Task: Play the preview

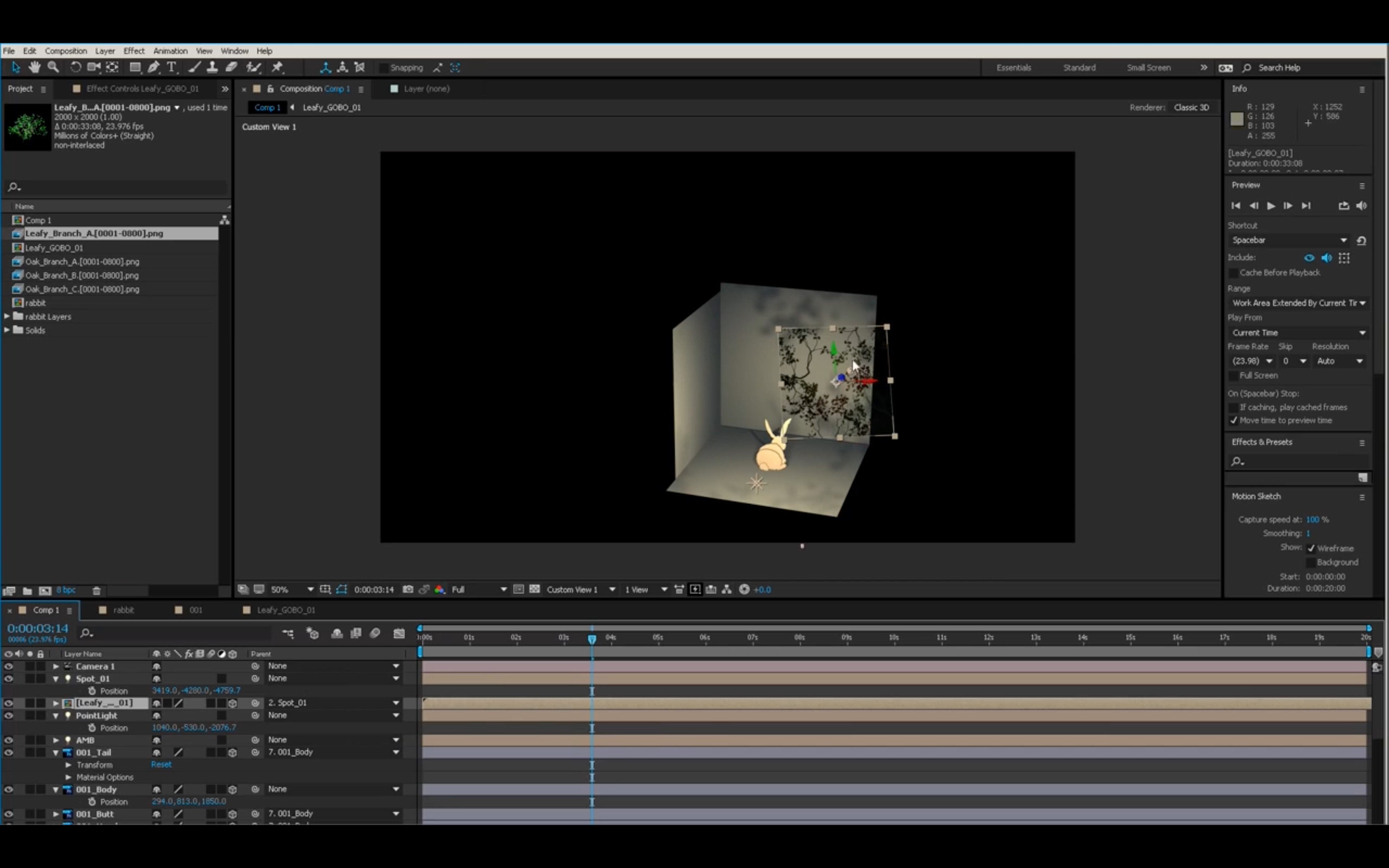Action: [1271, 205]
